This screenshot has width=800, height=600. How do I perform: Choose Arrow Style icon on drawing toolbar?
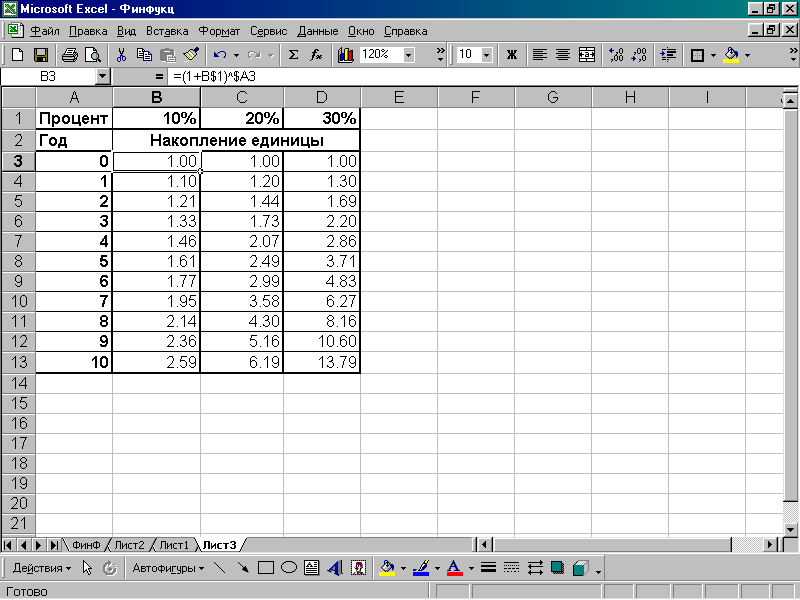[535, 568]
